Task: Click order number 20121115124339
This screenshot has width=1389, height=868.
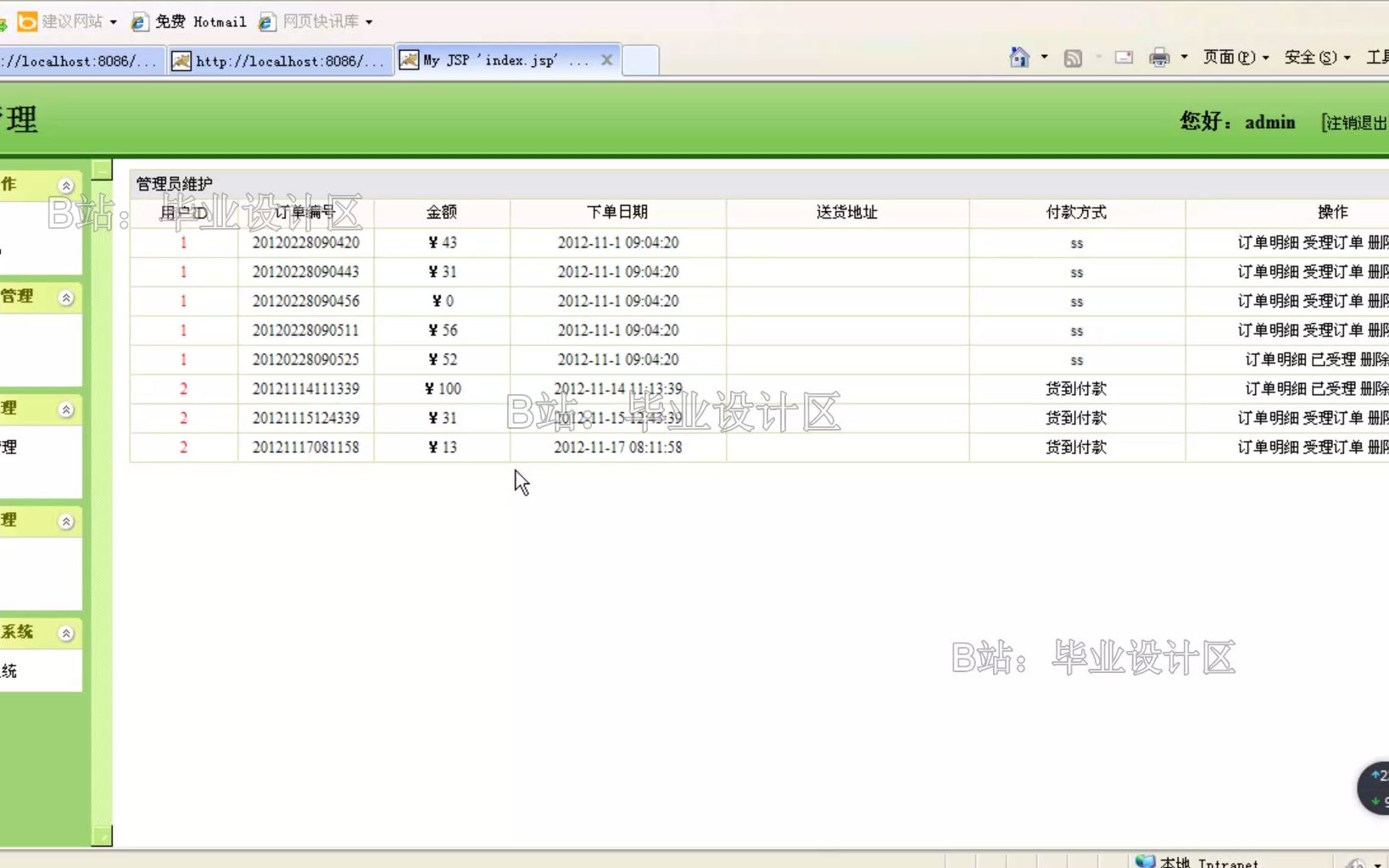Action: (305, 418)
